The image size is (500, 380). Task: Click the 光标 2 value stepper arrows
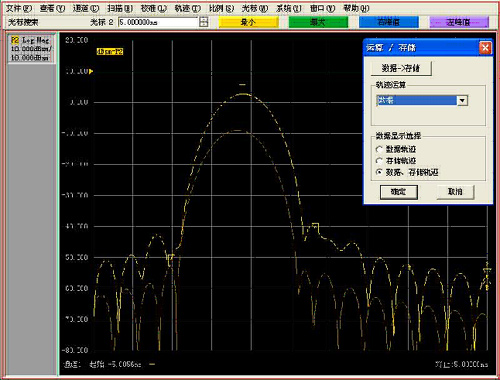tap(204, 22)
